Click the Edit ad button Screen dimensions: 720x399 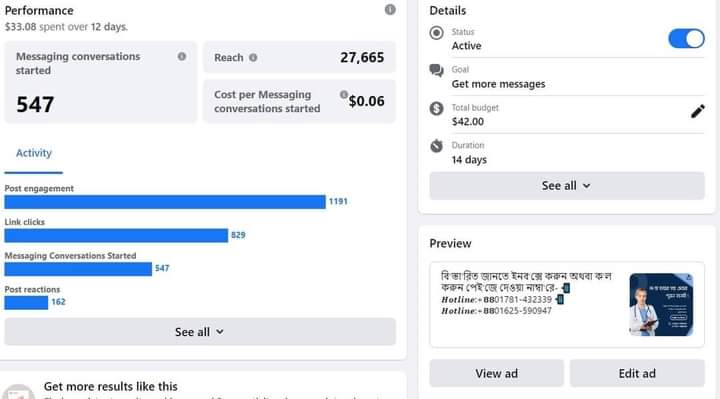pyautogui.click(x=637, y=373)
